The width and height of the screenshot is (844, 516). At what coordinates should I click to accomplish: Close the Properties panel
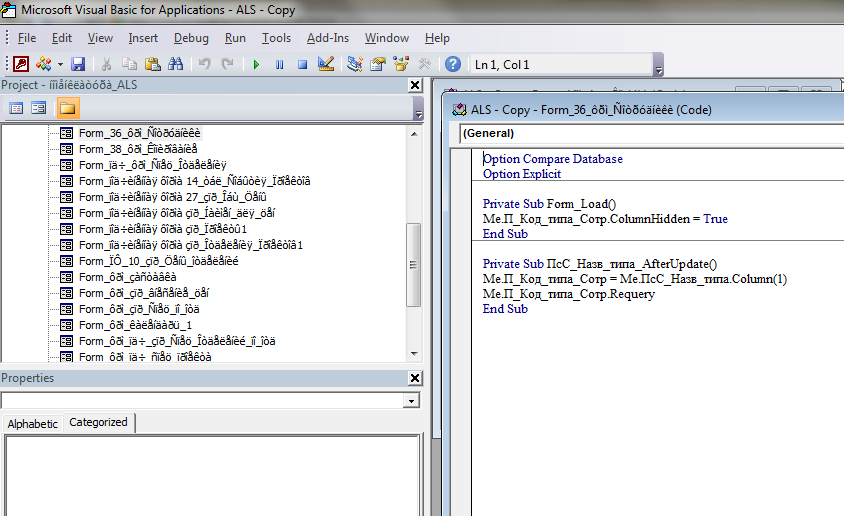[x=415, y=378]
